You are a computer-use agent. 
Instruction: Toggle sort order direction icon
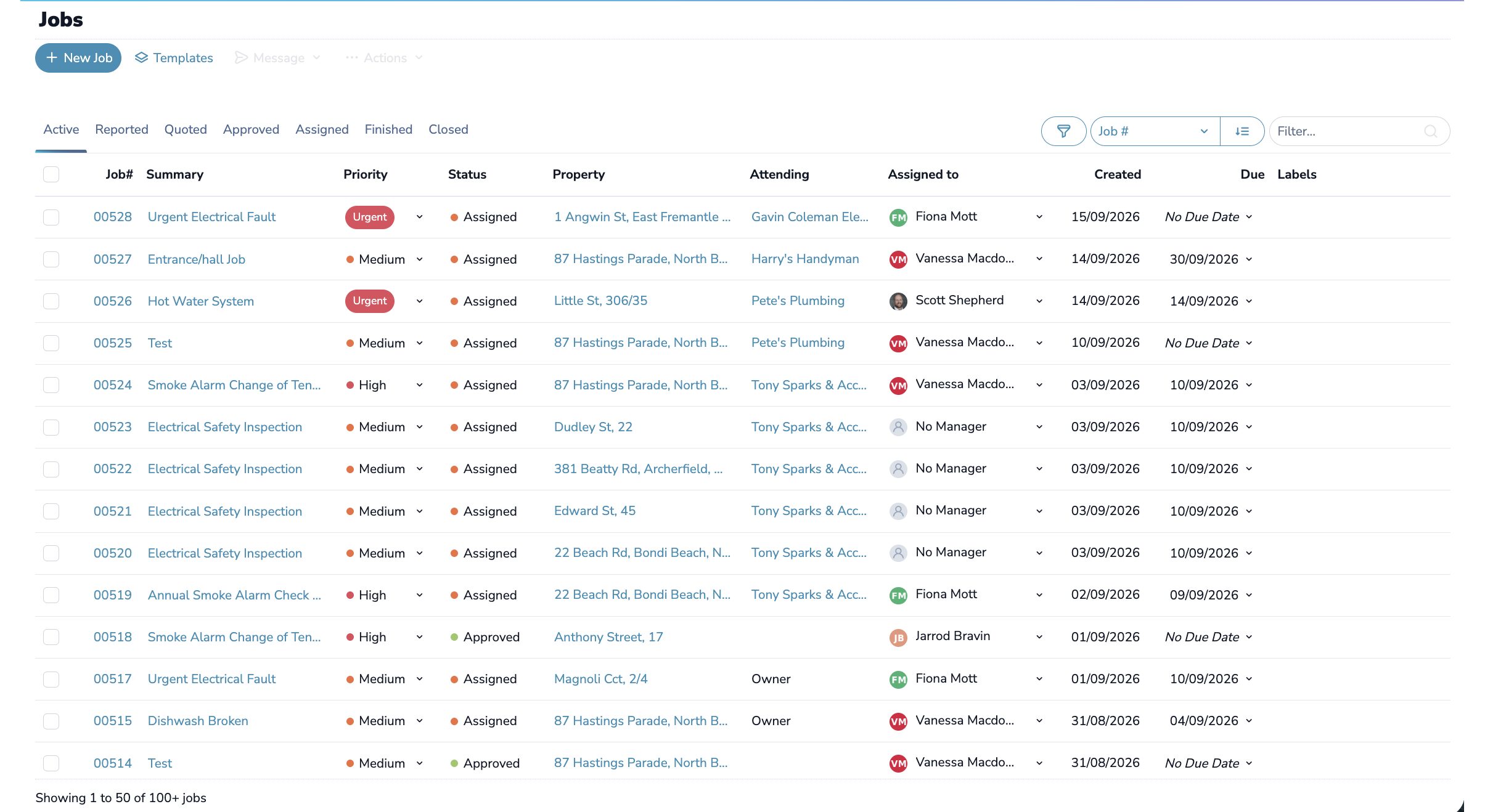[x=1242, y=131]
